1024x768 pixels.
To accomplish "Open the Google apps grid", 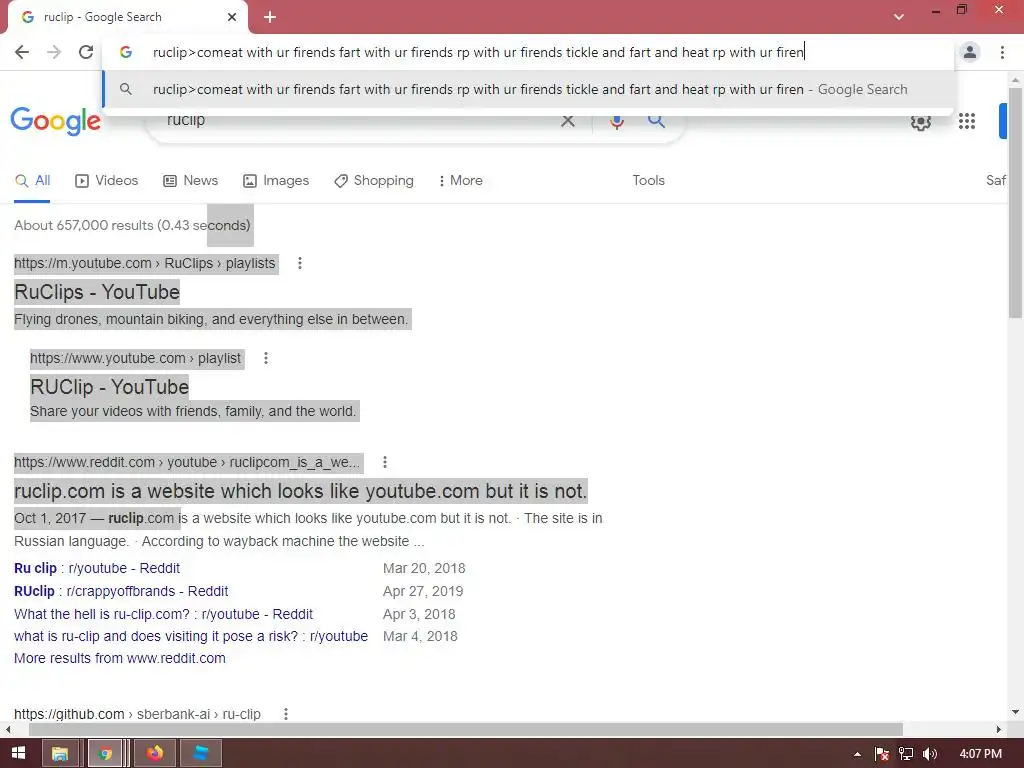I will tap(967, 121).
